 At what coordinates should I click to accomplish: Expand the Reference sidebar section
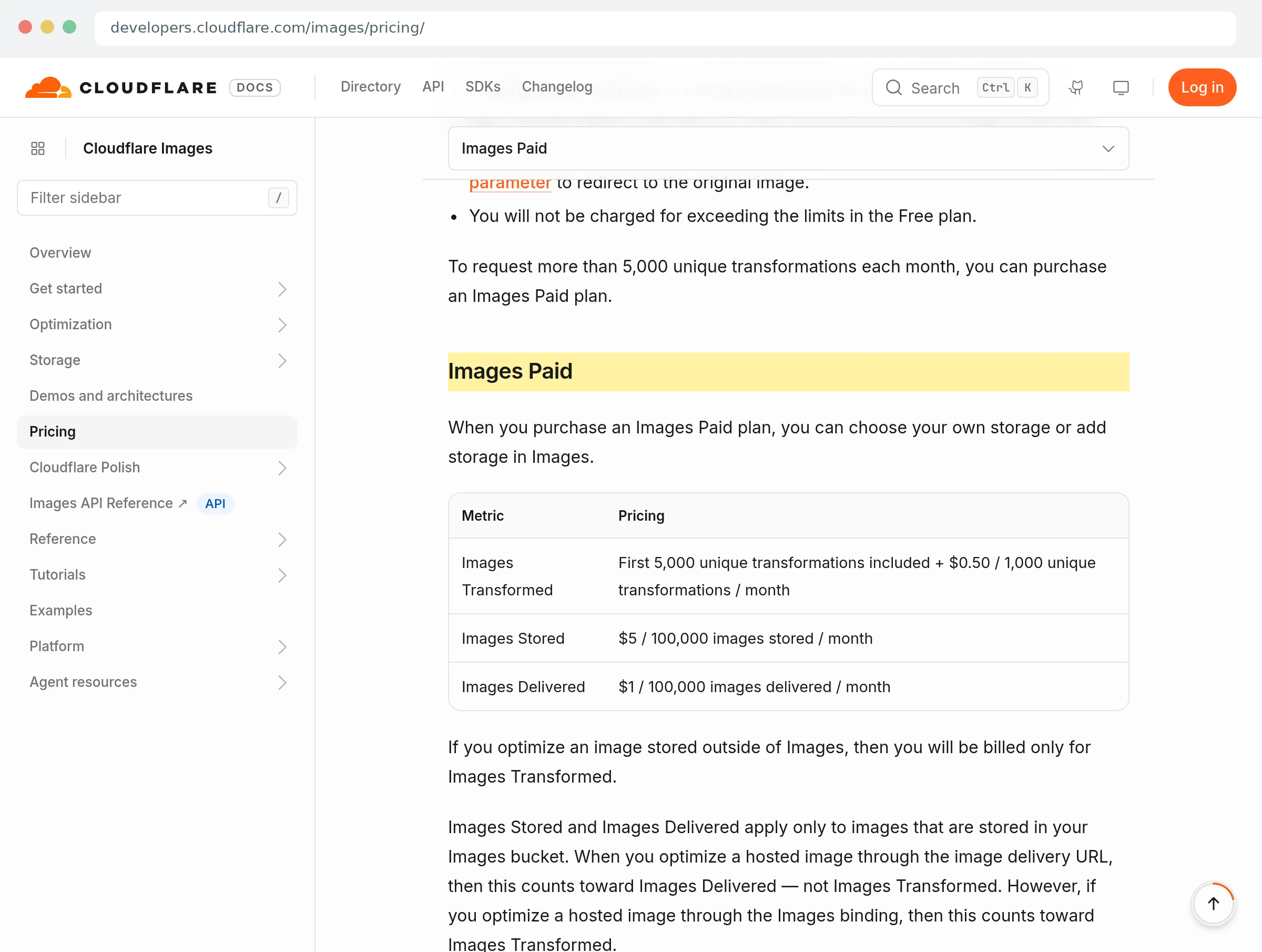click(x=282, y=539)
